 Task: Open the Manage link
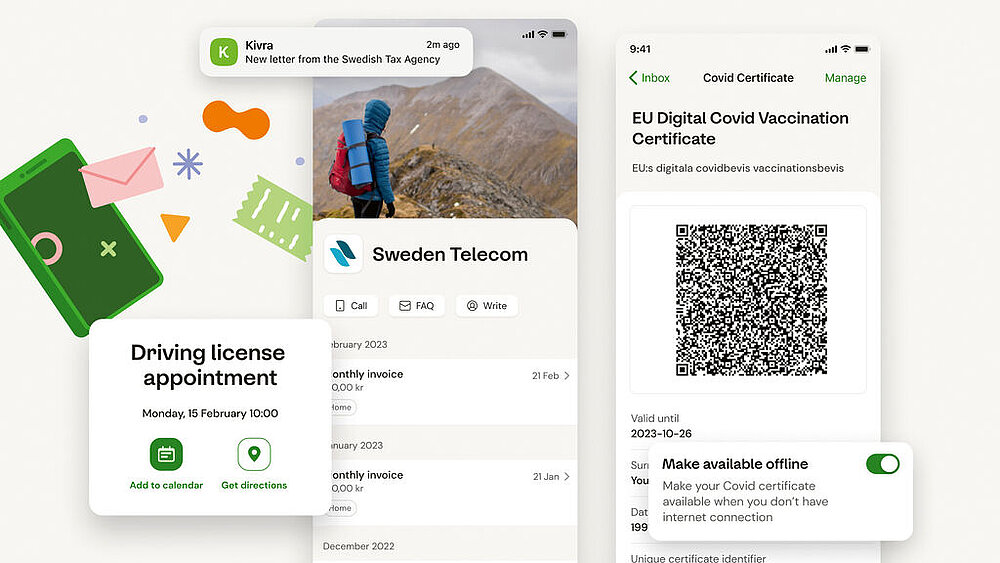[845, 78]
